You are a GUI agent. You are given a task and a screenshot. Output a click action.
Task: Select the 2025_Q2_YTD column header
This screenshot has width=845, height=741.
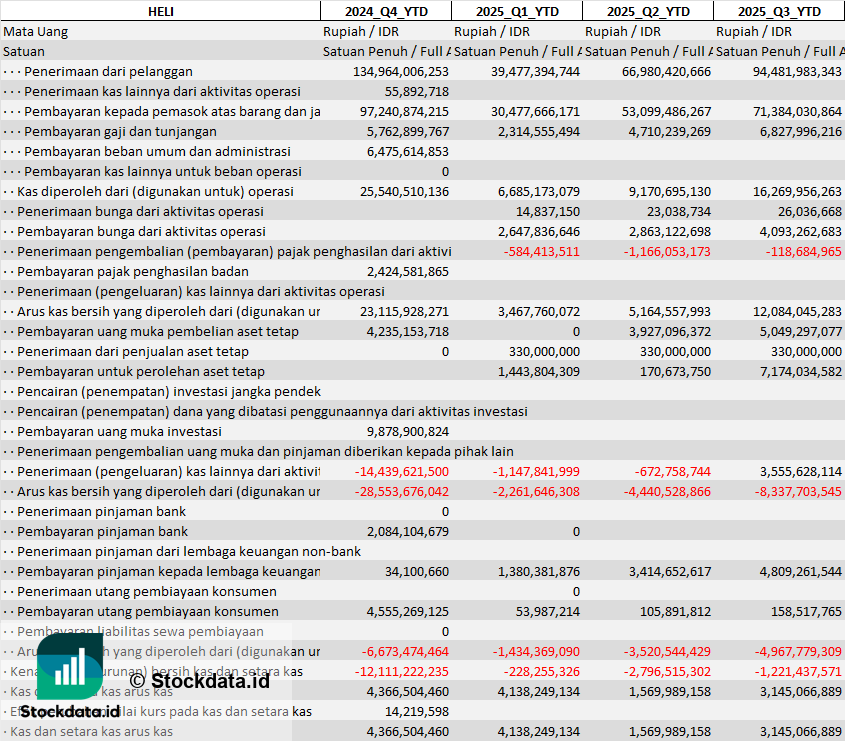pos(648,11)
